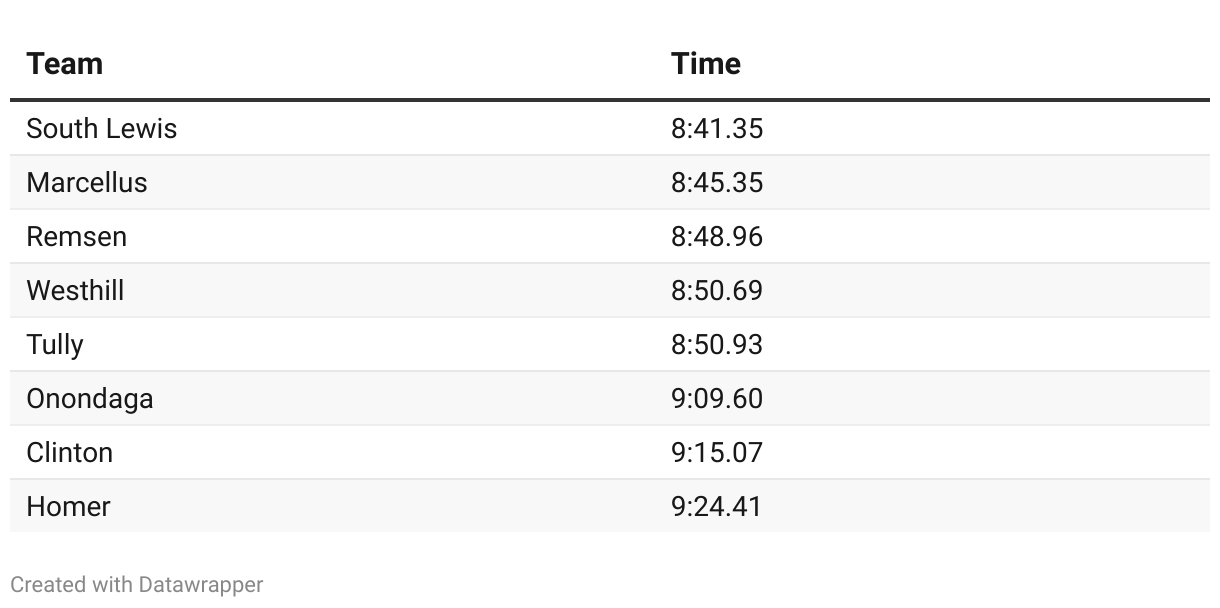Click the Time column header
The image size is (1220, 608).
pyautogui.click(x=706, y=64)
